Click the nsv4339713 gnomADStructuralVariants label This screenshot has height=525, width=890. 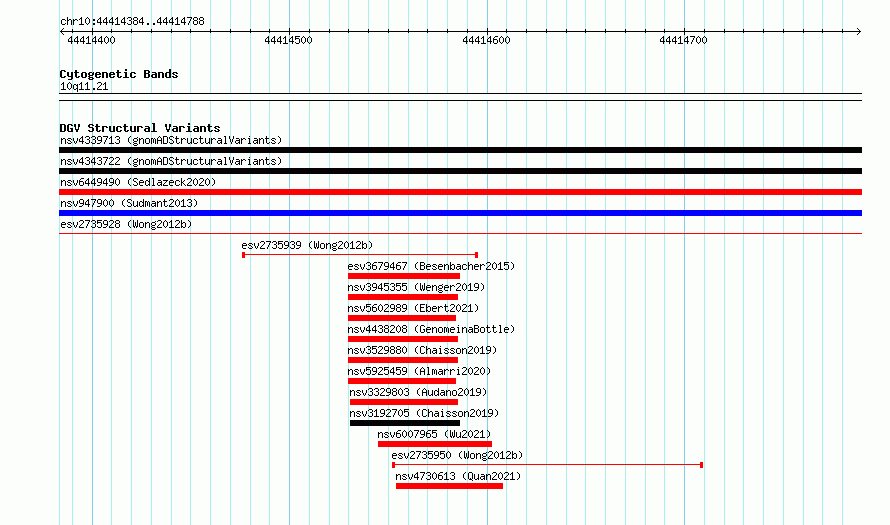coord(171,140)
